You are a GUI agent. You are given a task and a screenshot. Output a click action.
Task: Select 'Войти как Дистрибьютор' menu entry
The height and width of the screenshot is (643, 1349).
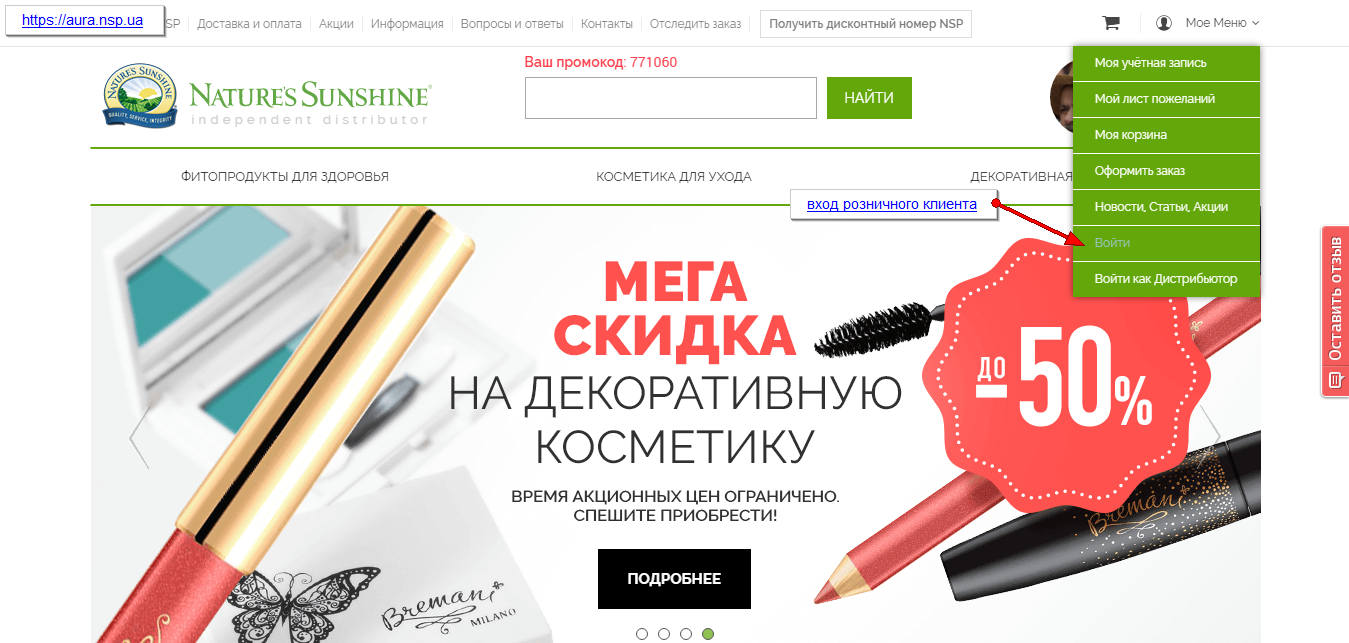click(1166, 279)
